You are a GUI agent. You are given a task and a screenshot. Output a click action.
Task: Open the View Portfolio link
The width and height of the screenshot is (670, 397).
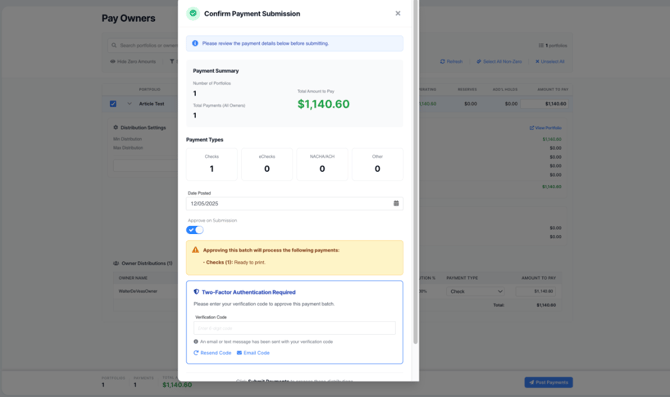[x=546, y=128]
